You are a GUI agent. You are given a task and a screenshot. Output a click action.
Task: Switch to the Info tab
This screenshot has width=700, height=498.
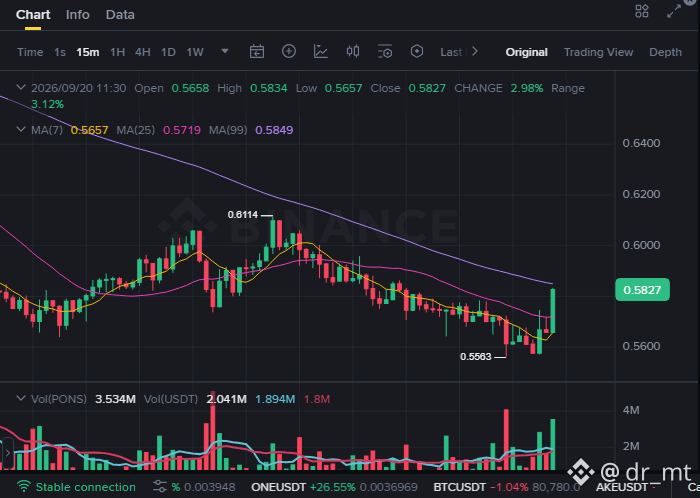[78, 15]
